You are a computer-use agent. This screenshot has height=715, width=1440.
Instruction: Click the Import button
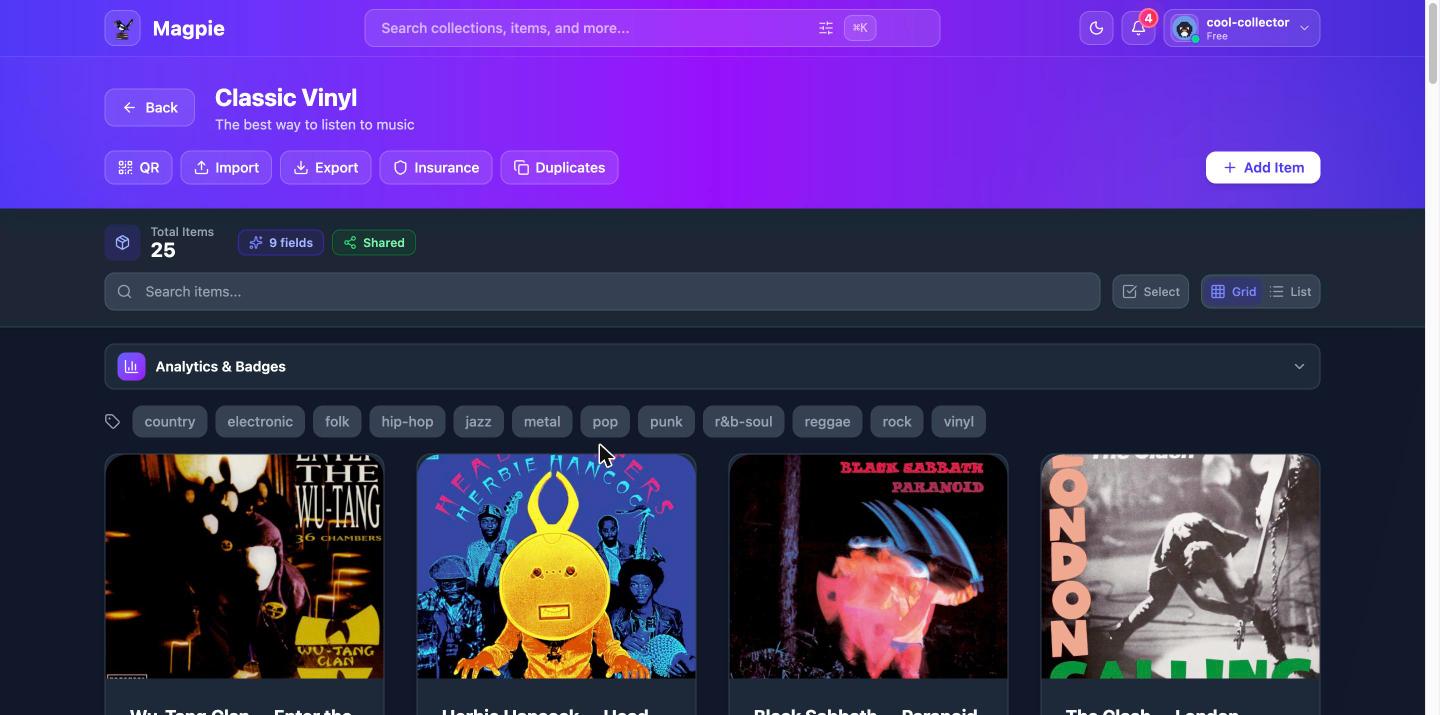[x=226, y=168]
